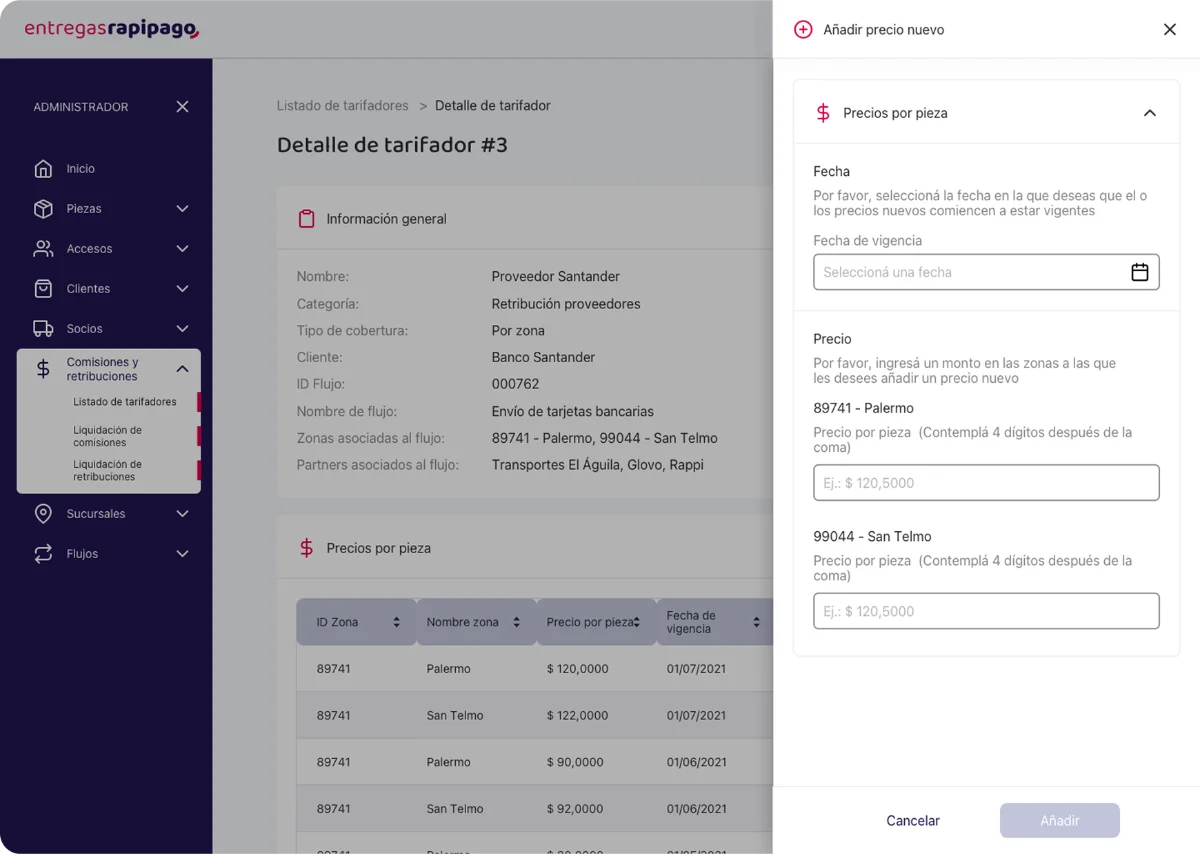
Task: Select the Sucursales menu label
Action: pos(96,513)
